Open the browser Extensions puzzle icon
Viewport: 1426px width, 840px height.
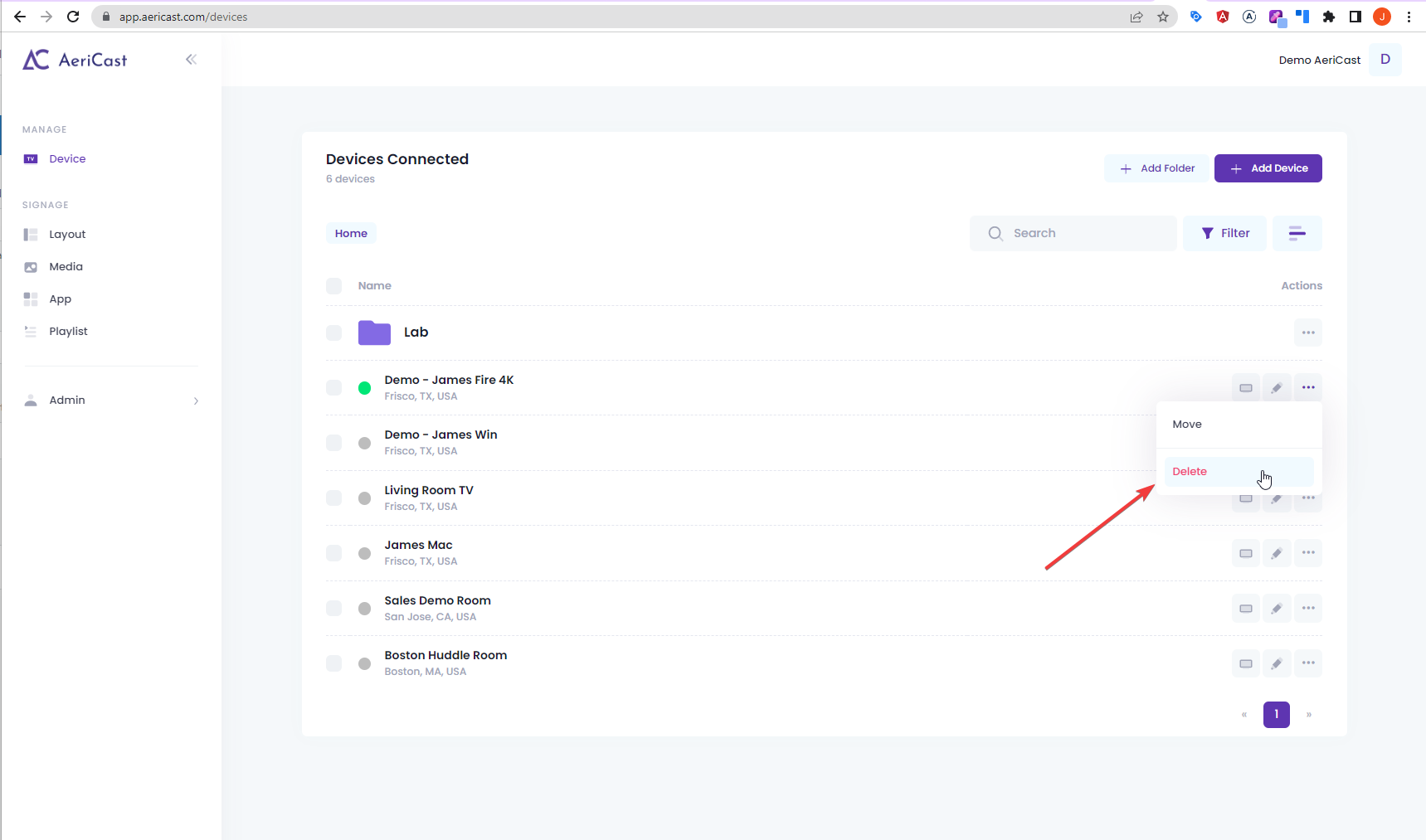point(1329,17)
